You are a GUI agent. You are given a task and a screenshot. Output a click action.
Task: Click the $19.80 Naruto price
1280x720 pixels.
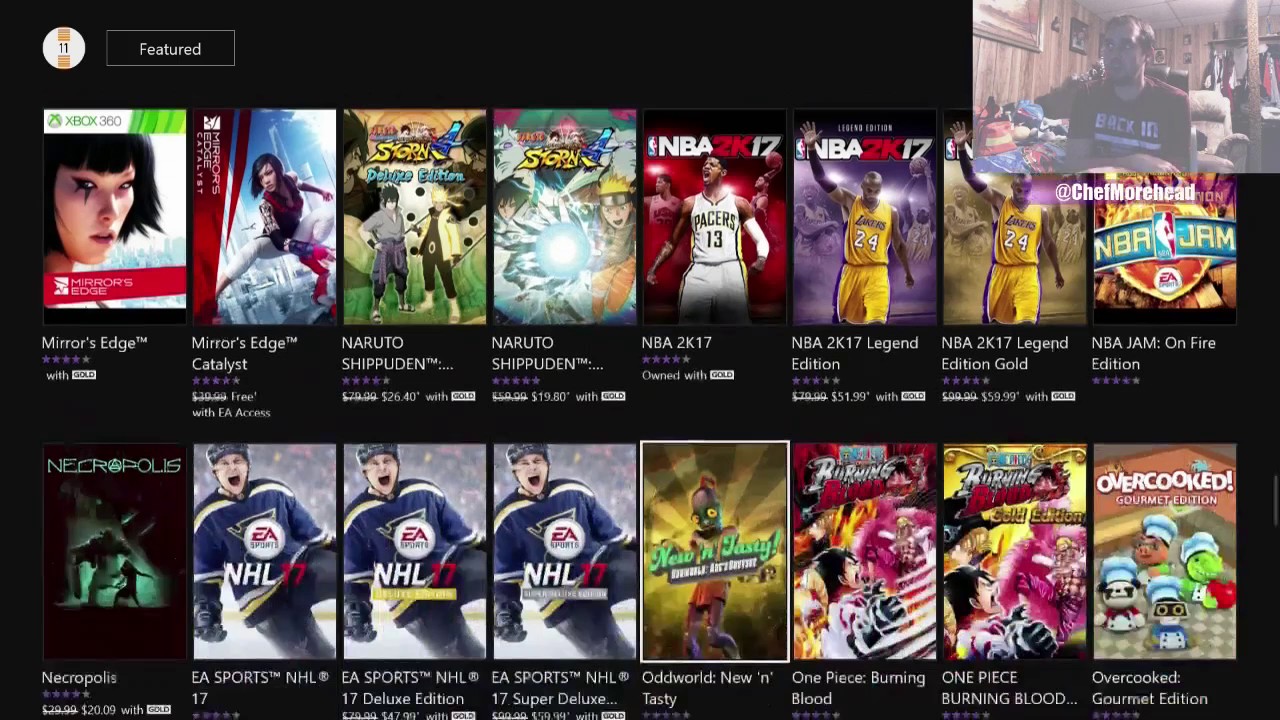point(551,396)
